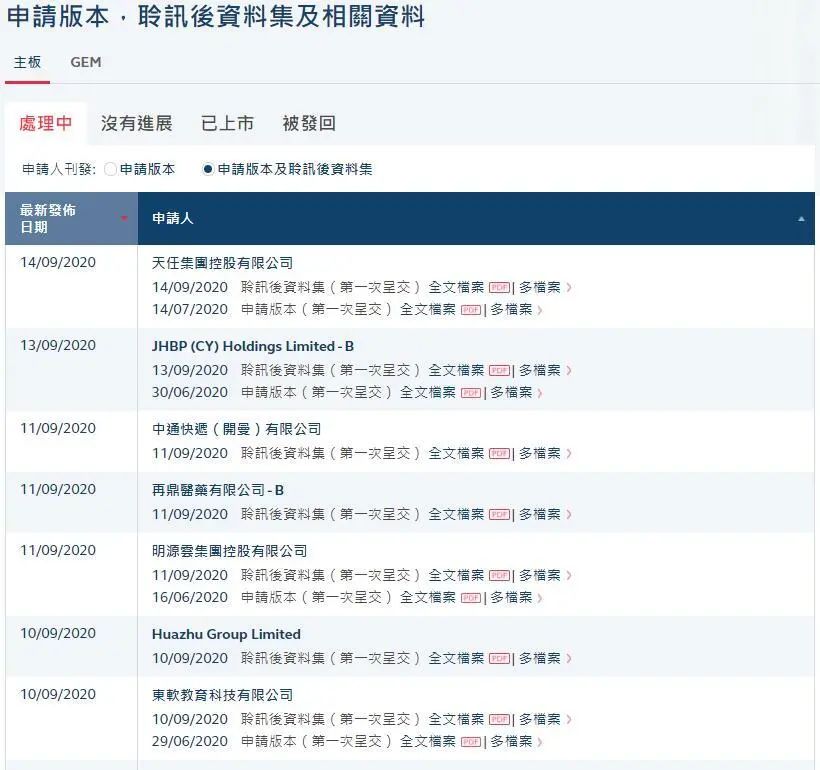The height and width of the screenshot is (770, 820).
Task: Open PDF for 明源雲集團 16/06/2020 申請版本
Action: (x=471, y=597)
